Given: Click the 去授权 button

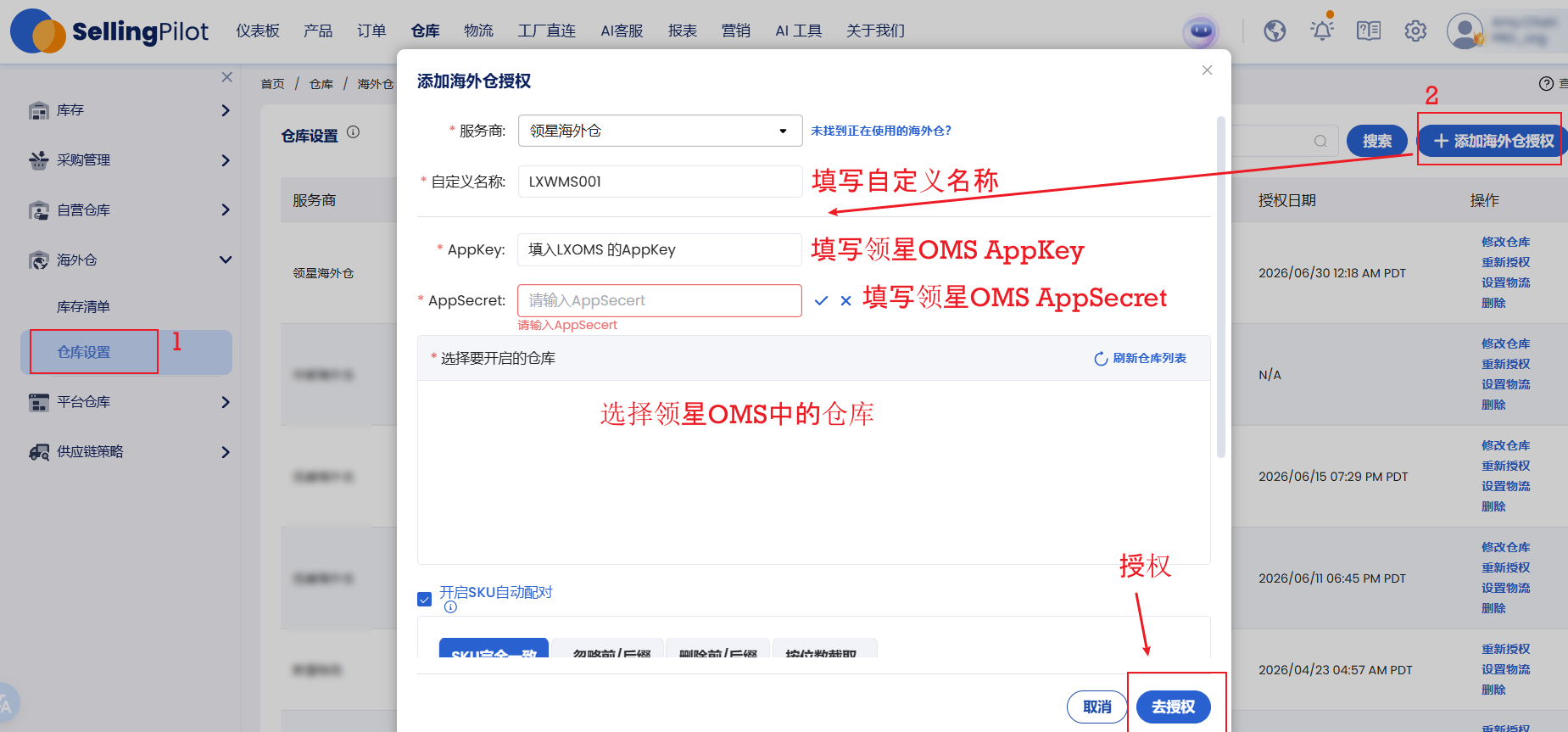Looking at the screenshot, I should coord(1173,707).
